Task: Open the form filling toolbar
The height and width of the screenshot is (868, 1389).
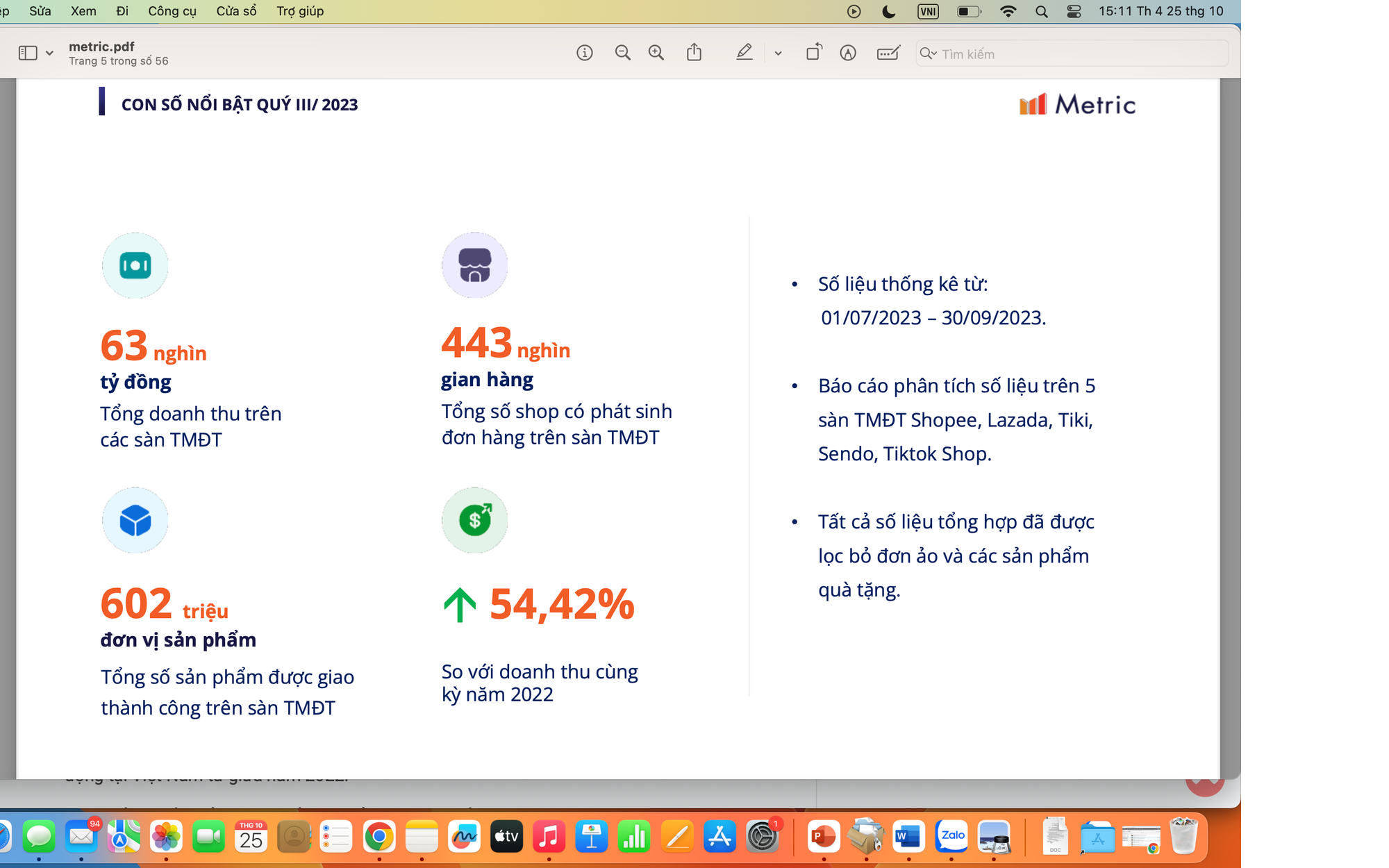Action: (x=888, y=53)
